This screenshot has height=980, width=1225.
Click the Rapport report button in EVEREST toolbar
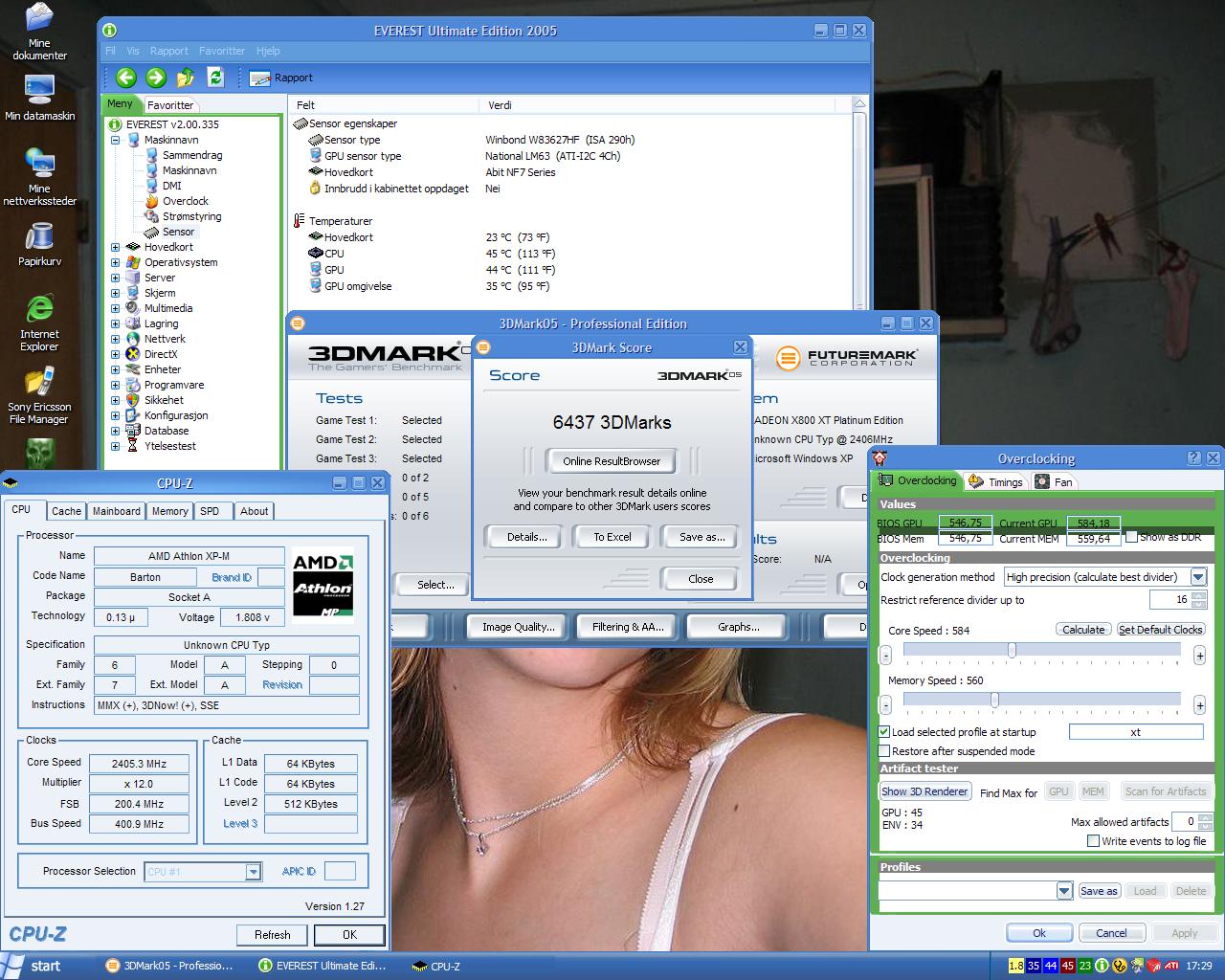point(281,78)
